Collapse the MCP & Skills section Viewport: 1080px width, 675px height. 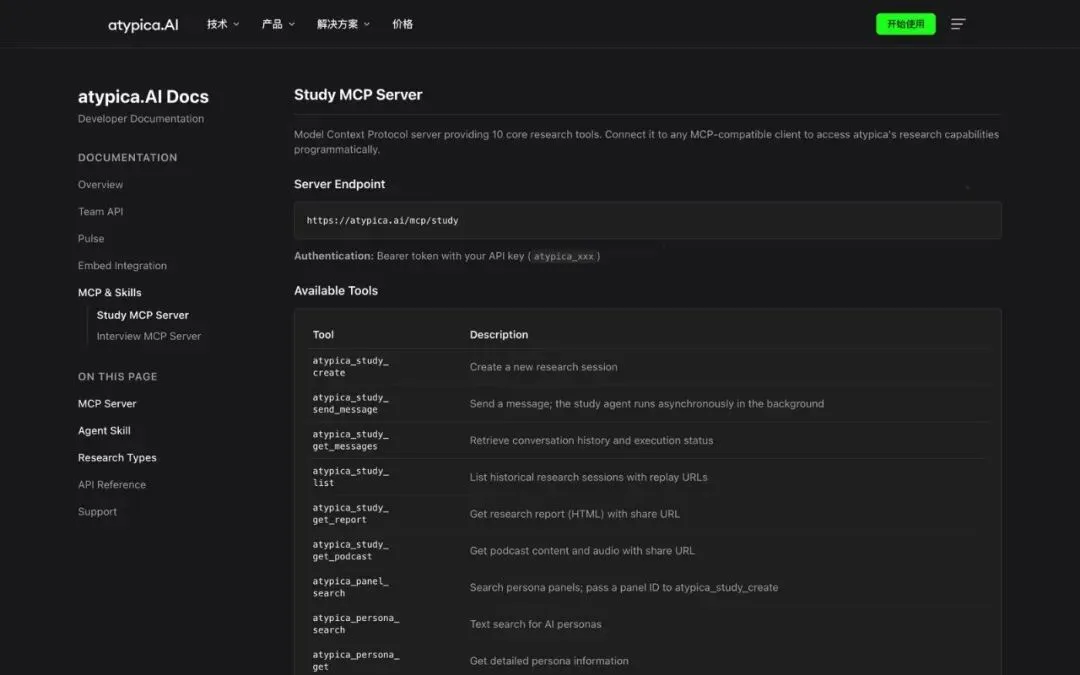[110, 292]
